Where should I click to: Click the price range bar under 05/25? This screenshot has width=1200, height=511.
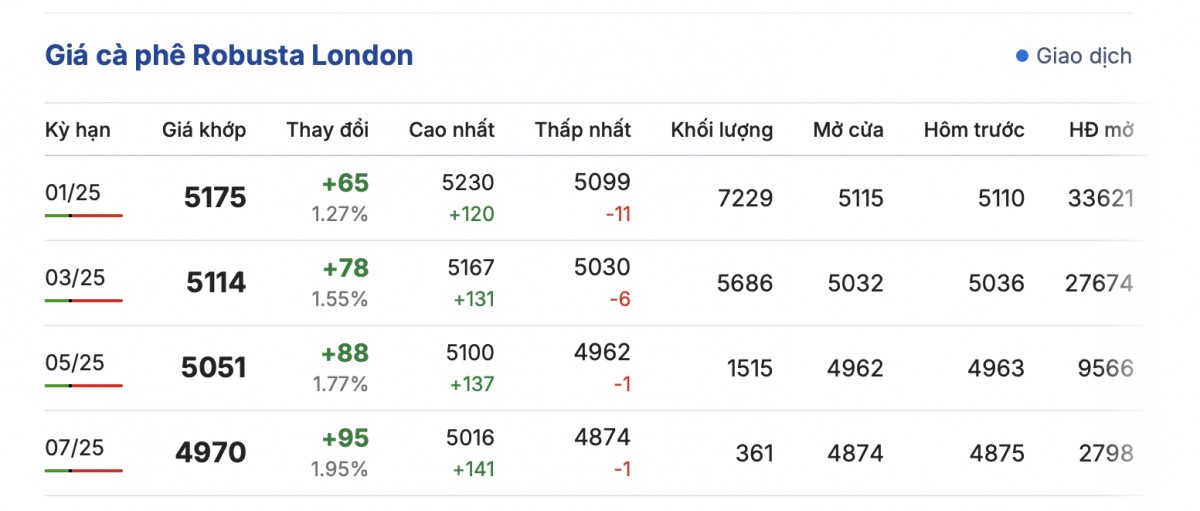(x=84, y=385)
